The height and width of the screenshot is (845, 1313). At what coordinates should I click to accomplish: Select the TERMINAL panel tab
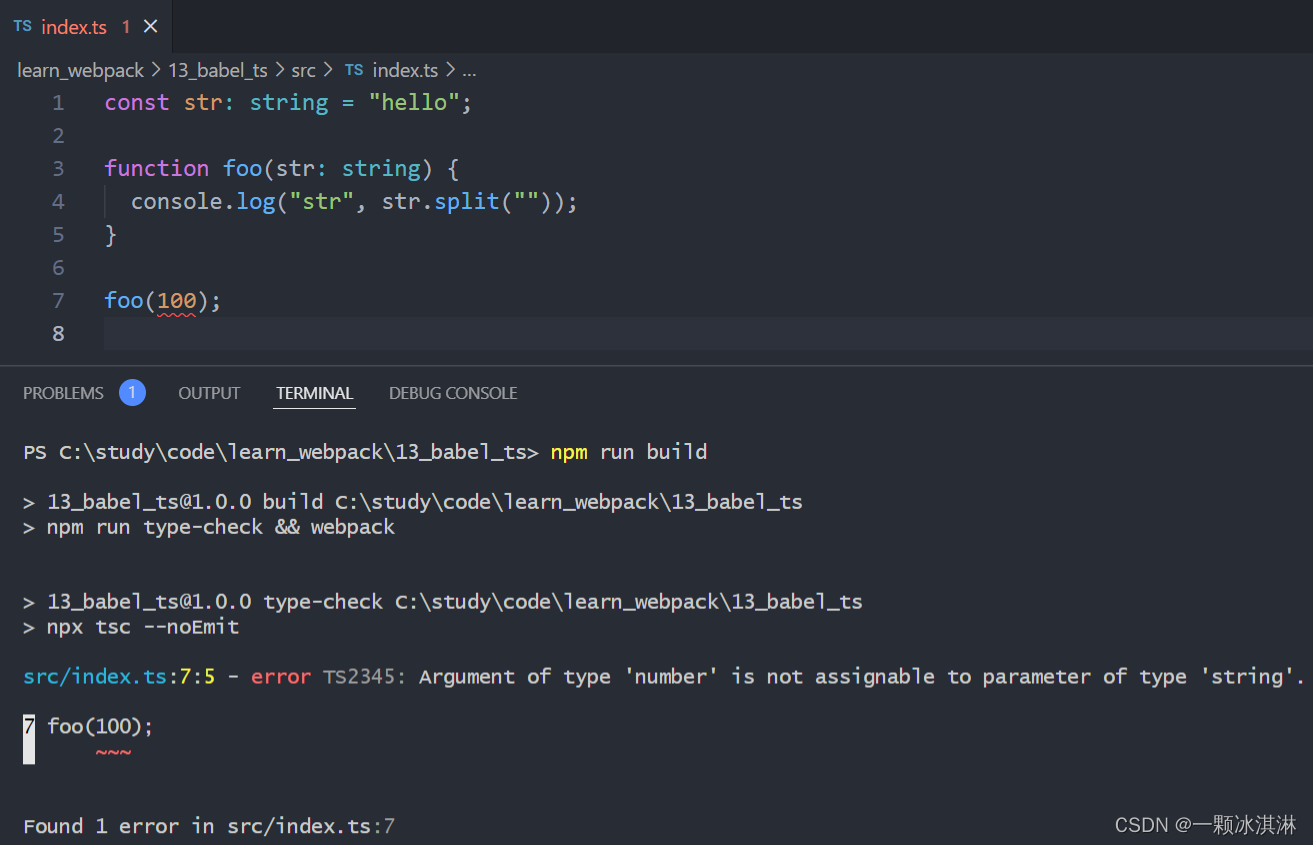click(x=315, y=393)
